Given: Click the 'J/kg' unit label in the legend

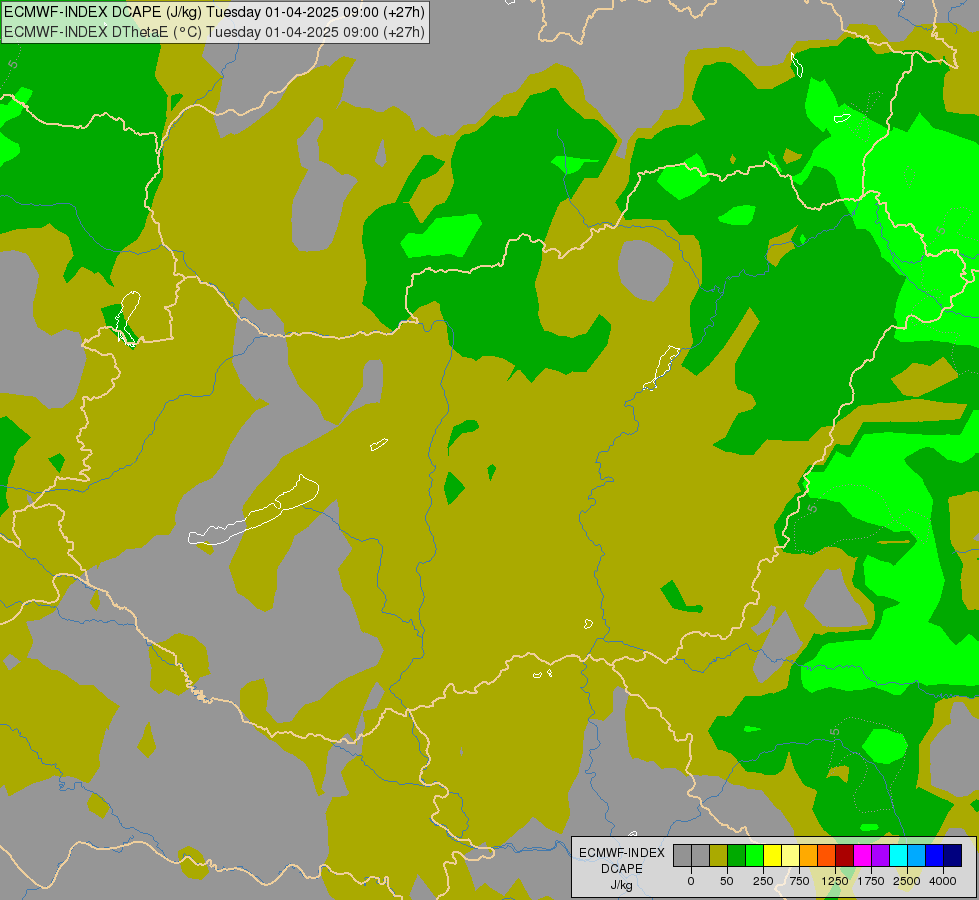Looking at the screenshot, I should [622, 885].
